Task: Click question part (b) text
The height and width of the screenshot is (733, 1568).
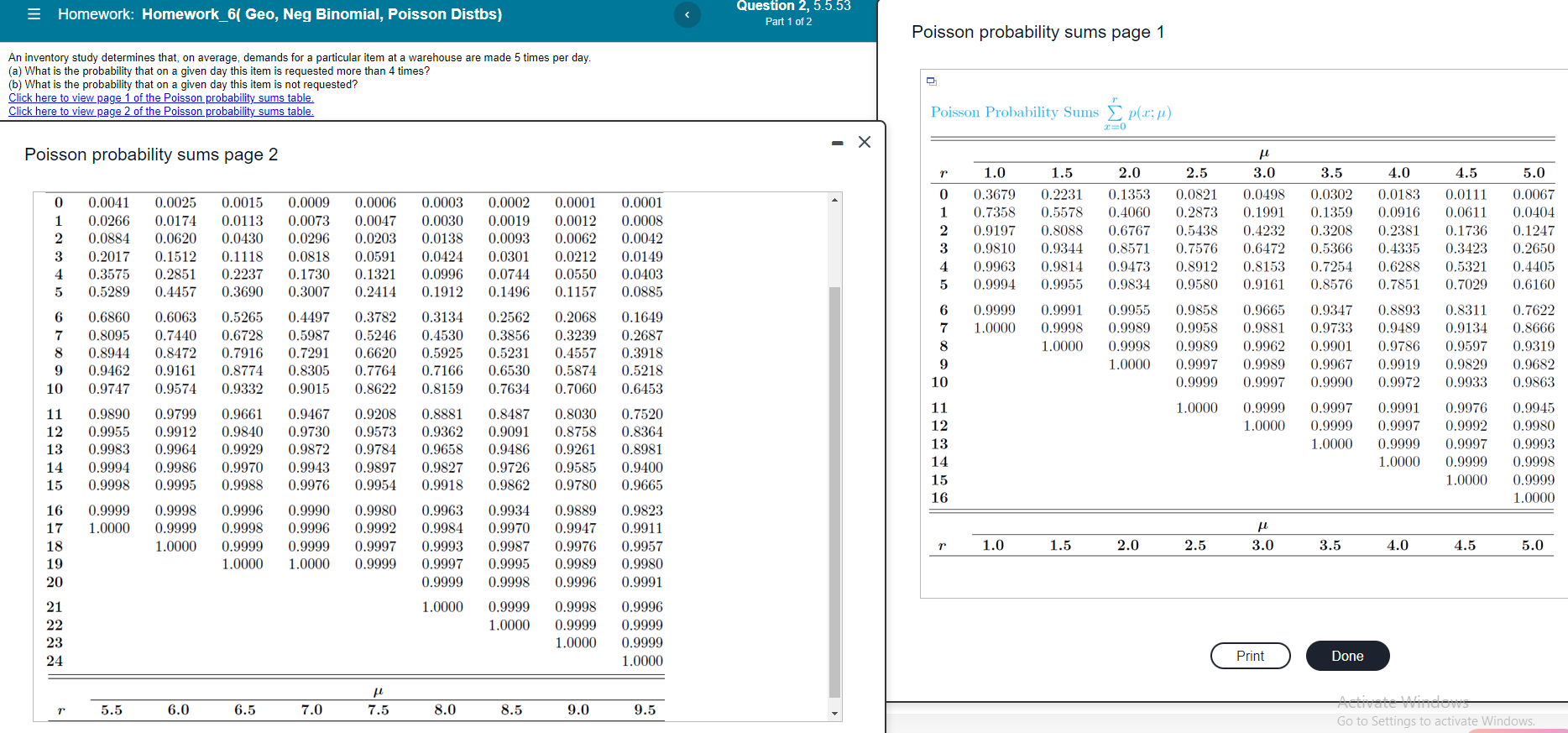Action: (183, 84)
